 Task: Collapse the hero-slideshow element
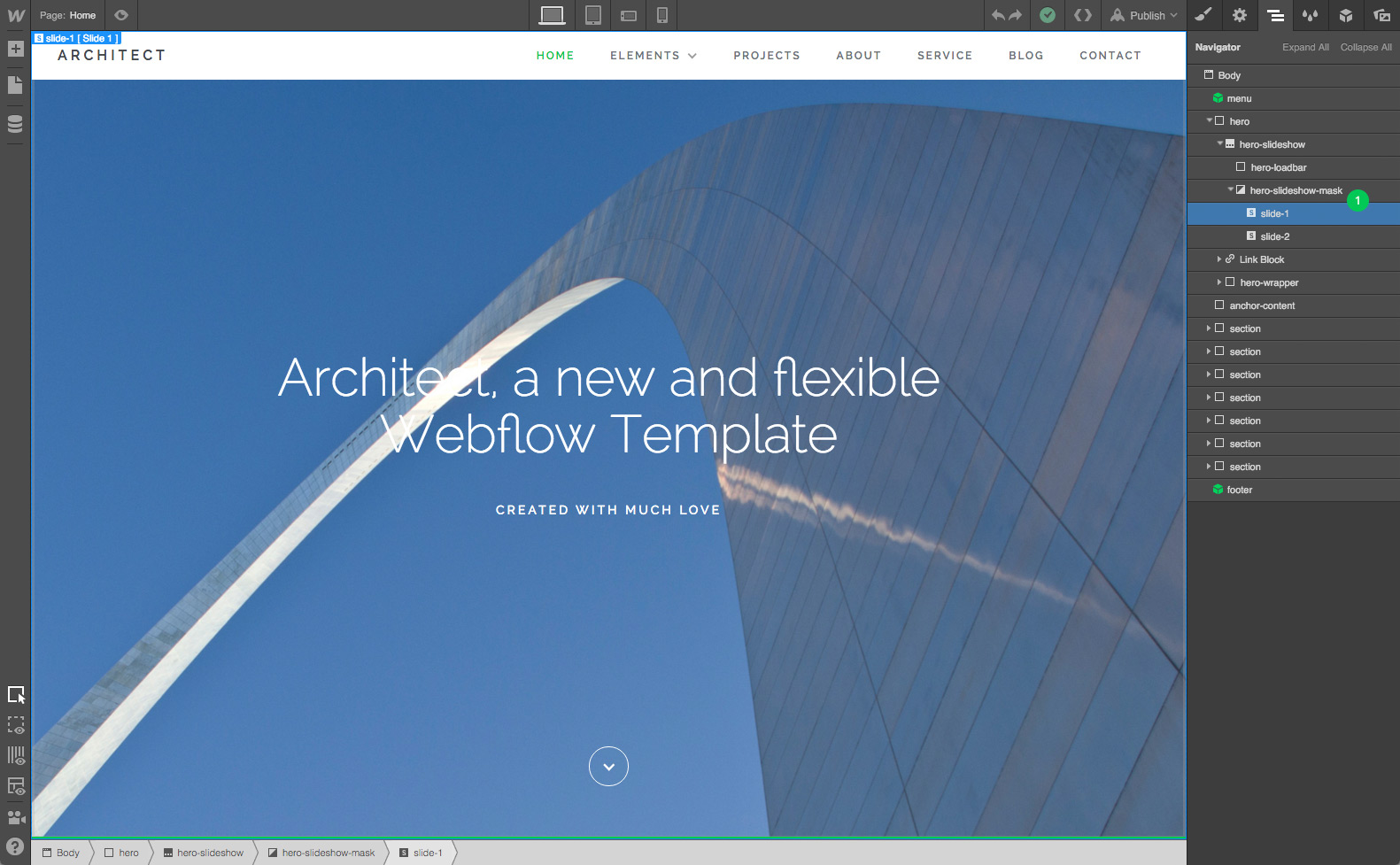click(1219, 143)
